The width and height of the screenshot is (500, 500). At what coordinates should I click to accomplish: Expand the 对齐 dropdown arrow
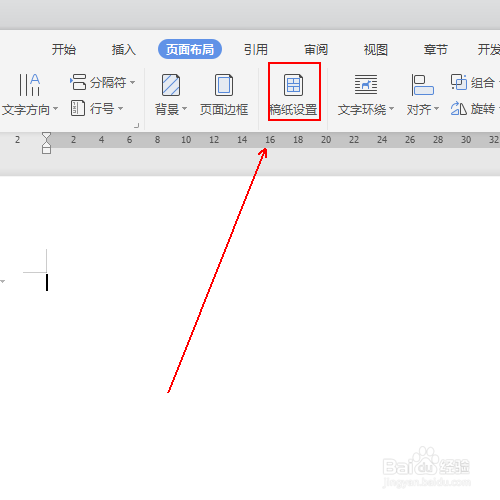click(436, 109)
